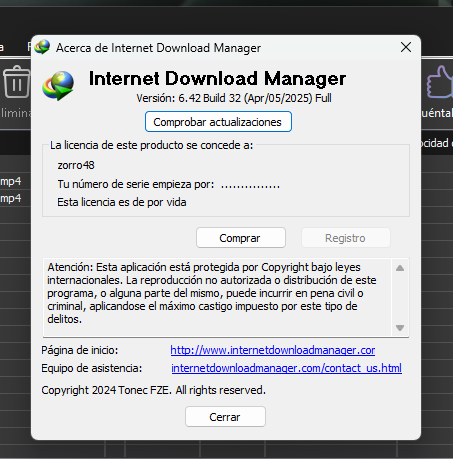Click the large IDM globe logo
The image size is (453, 459).
[58, 85]
